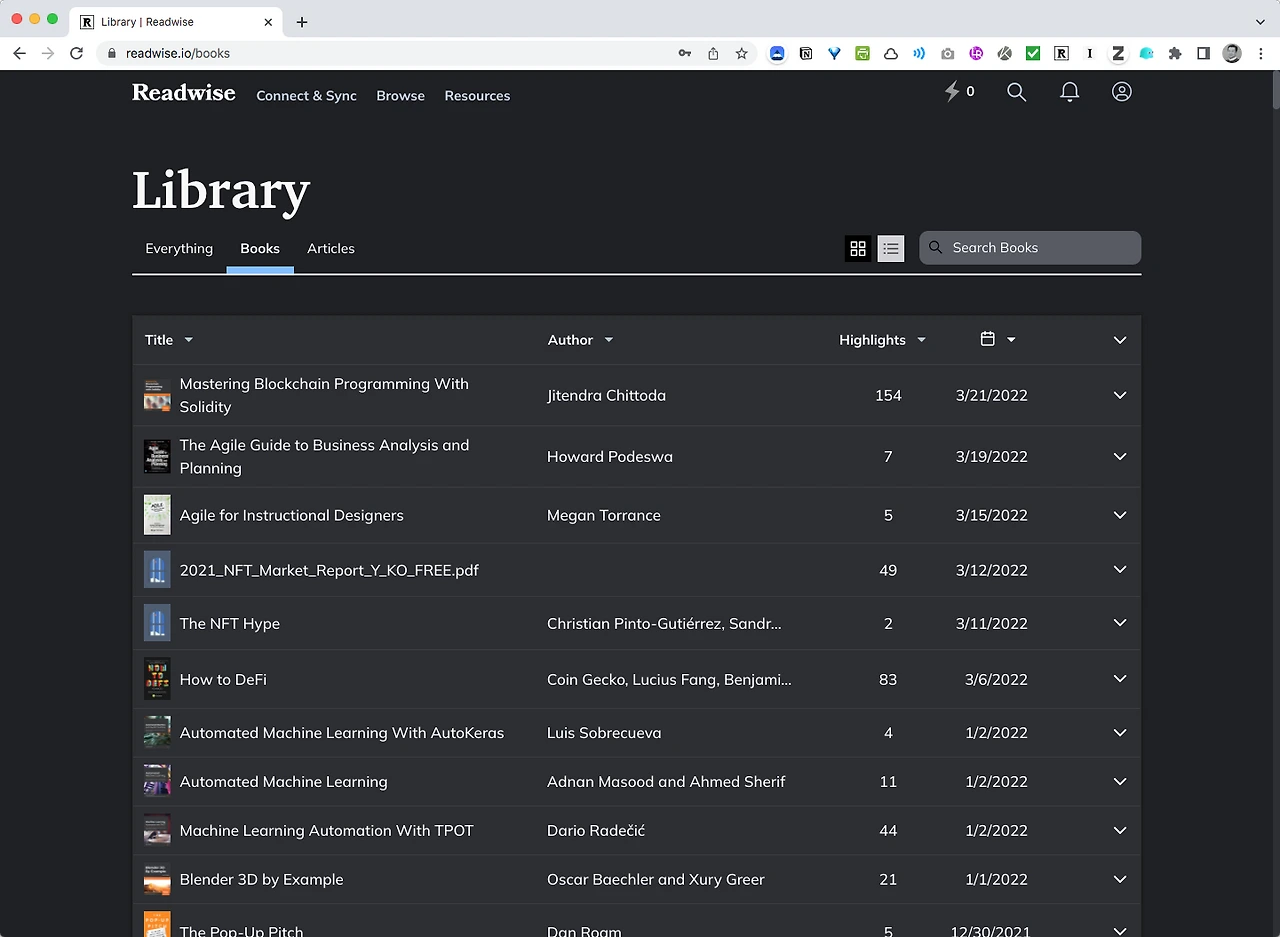
Task: Click the browser back arrow
Action: [x=19, y=53]
